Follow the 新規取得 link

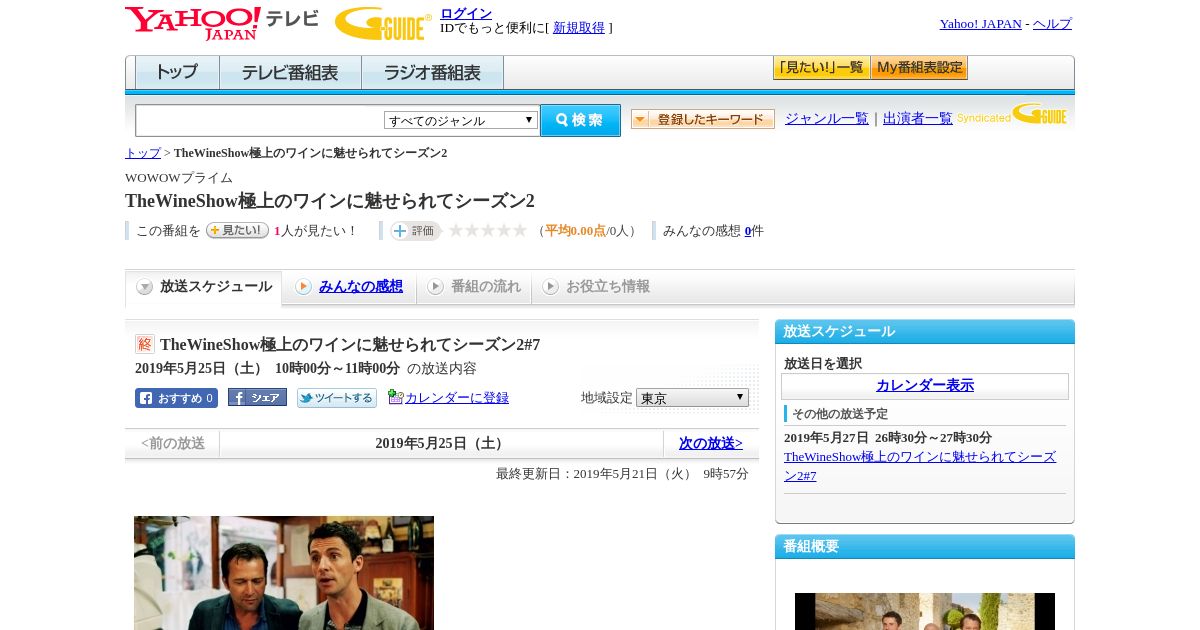tap(579, 28)
